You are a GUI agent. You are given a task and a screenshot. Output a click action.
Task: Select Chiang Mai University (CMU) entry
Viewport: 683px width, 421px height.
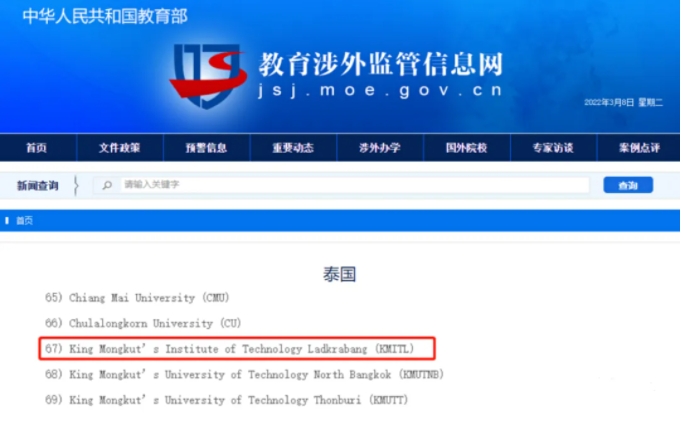click(137, 298)
